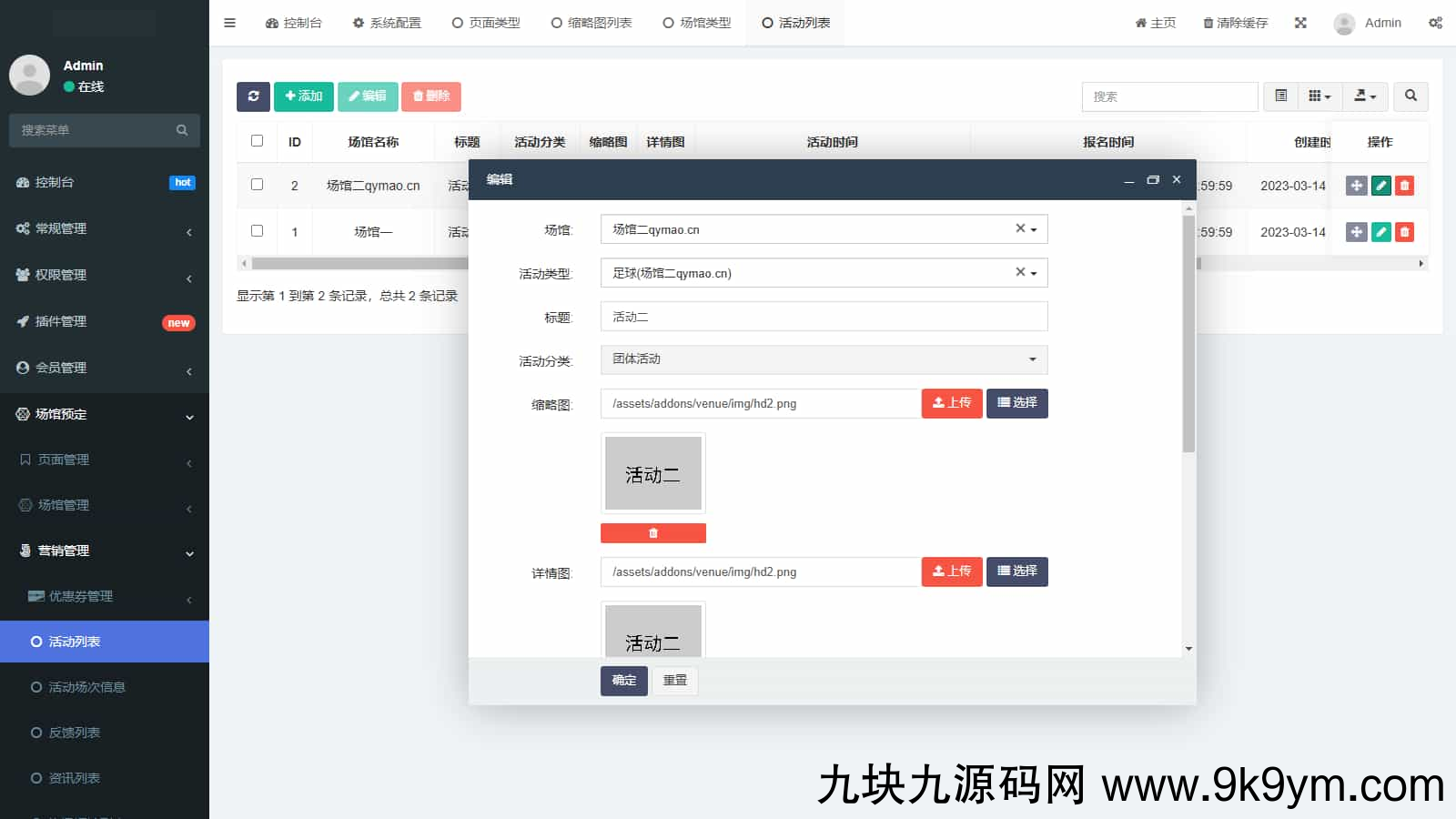Click the red thumbnail delete trash icon
Image resolution: width=1456 pixels, height=819 pixels.
[x=652, y=533]
